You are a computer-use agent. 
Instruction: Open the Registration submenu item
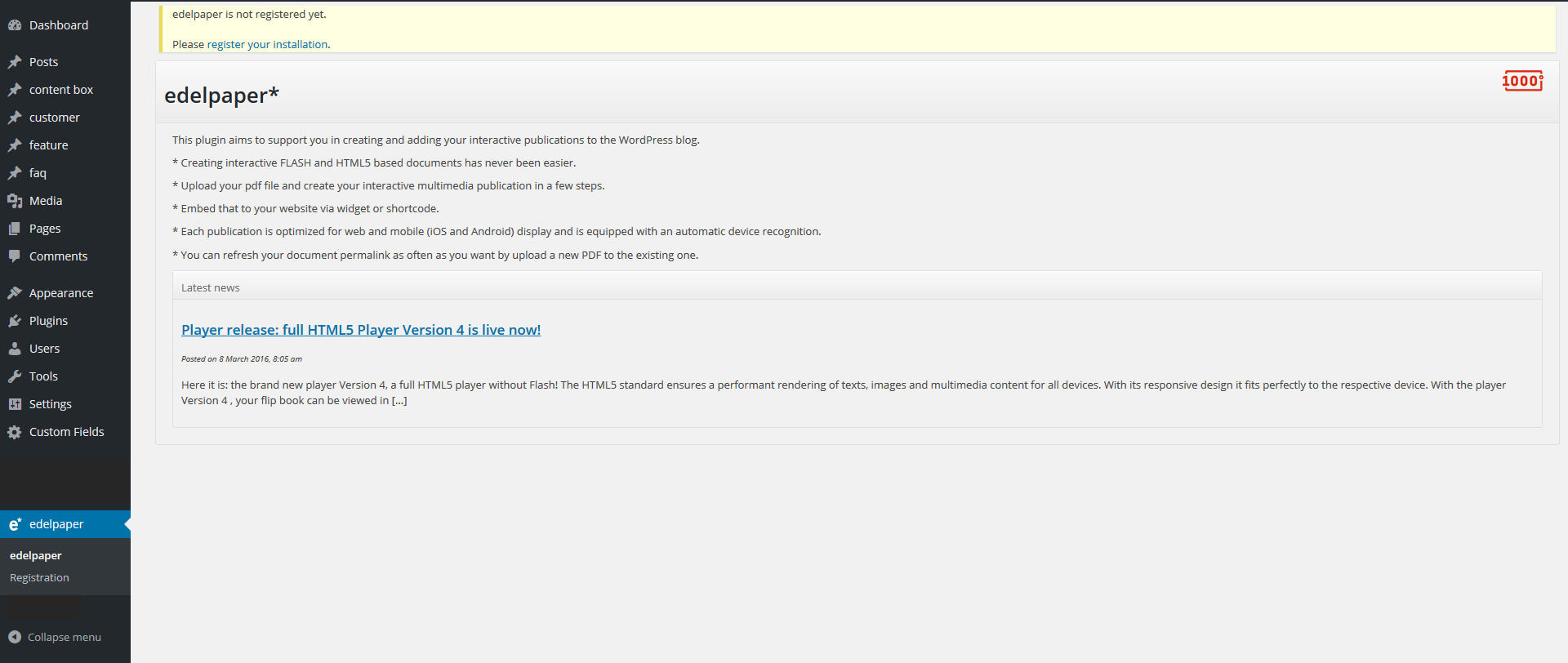tap(39, 577)
